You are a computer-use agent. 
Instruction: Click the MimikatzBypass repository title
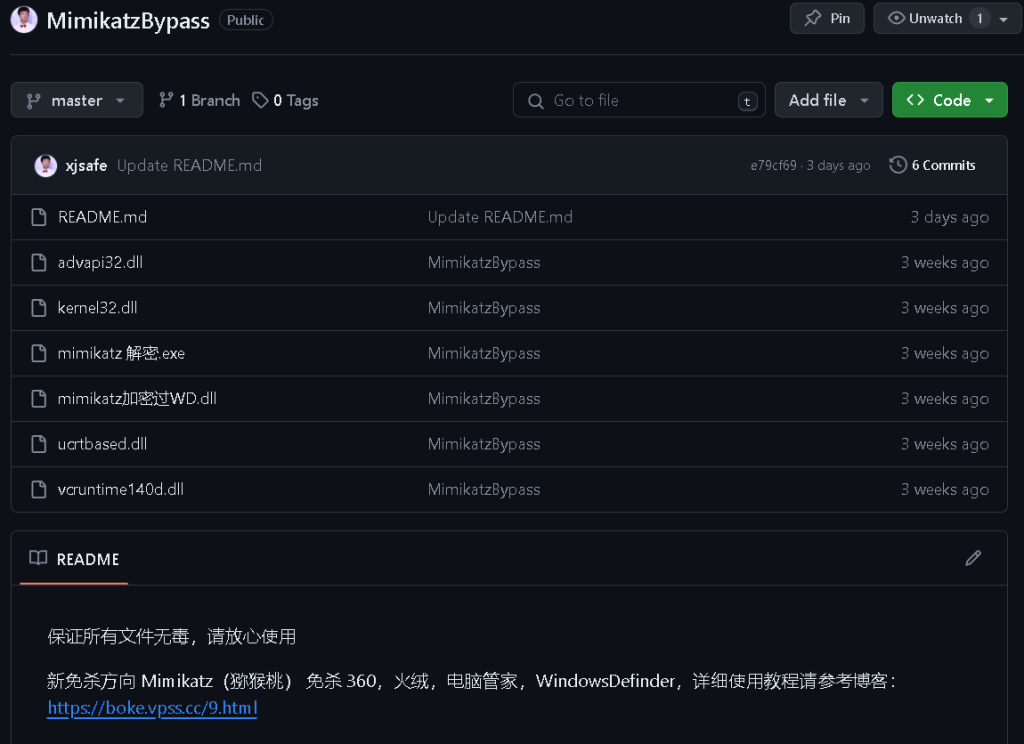coord(128,20)
